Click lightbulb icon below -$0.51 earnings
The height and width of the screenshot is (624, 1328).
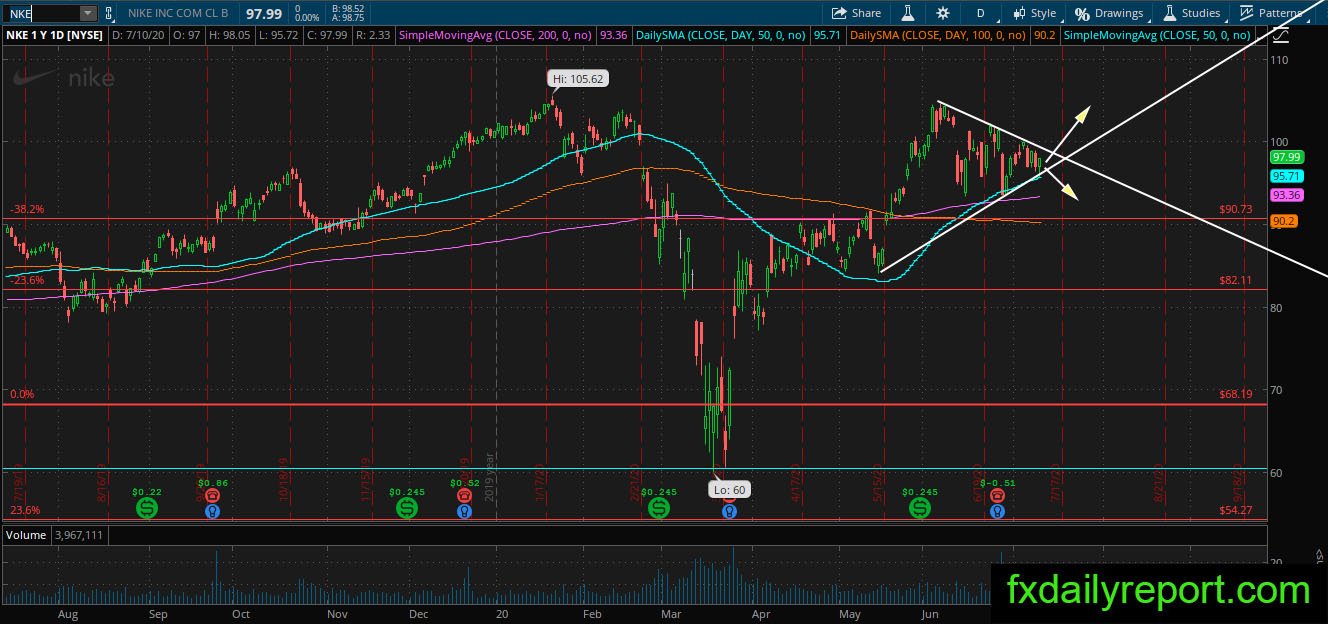pos(997,511)
